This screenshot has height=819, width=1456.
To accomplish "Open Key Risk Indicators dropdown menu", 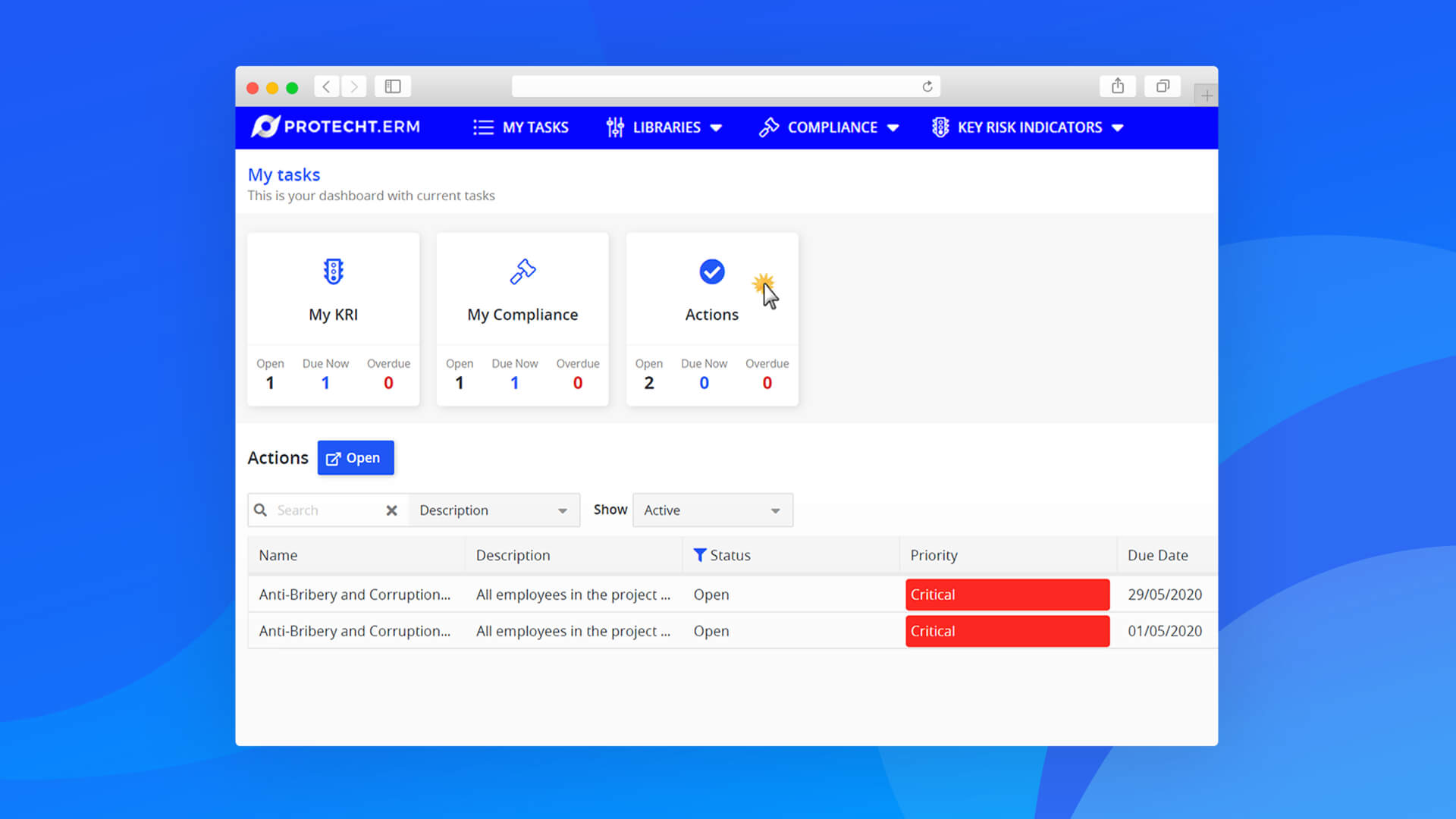I will click(1028, 127).
